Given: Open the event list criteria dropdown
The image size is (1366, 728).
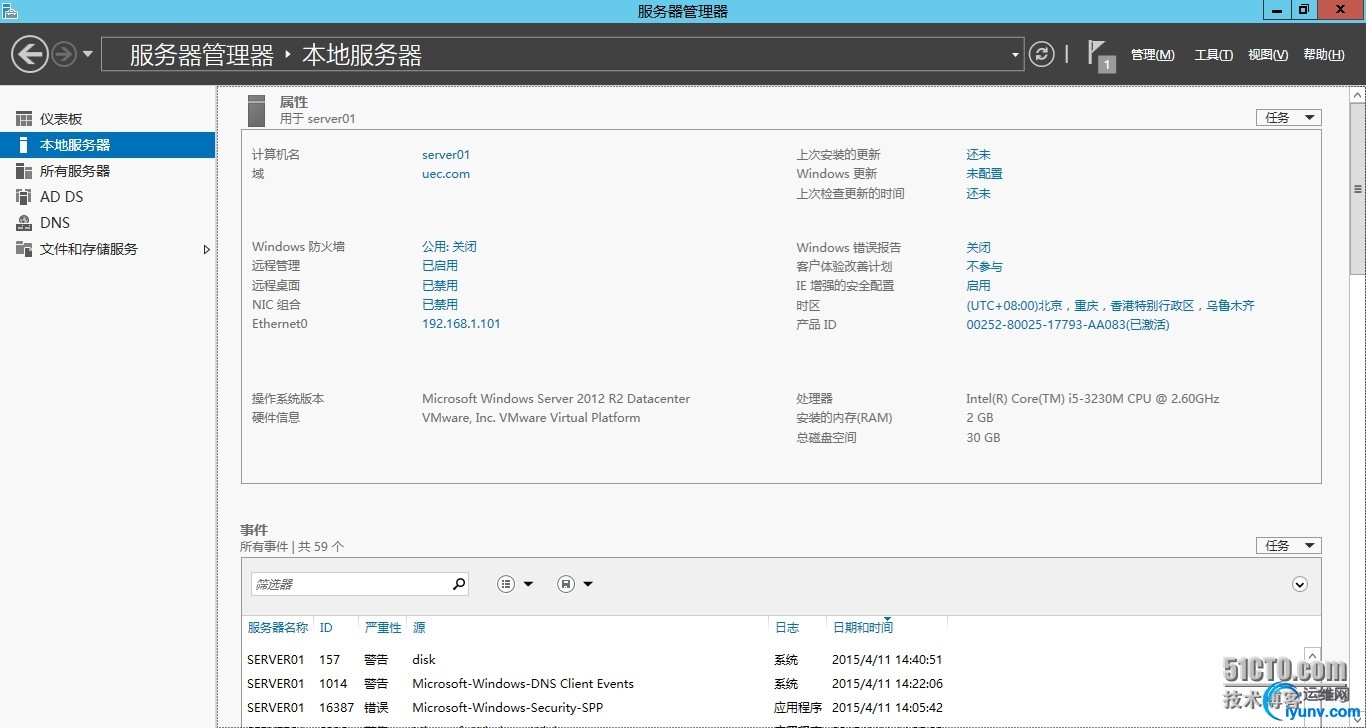Looking at the screenshot, I should (515, 584).
